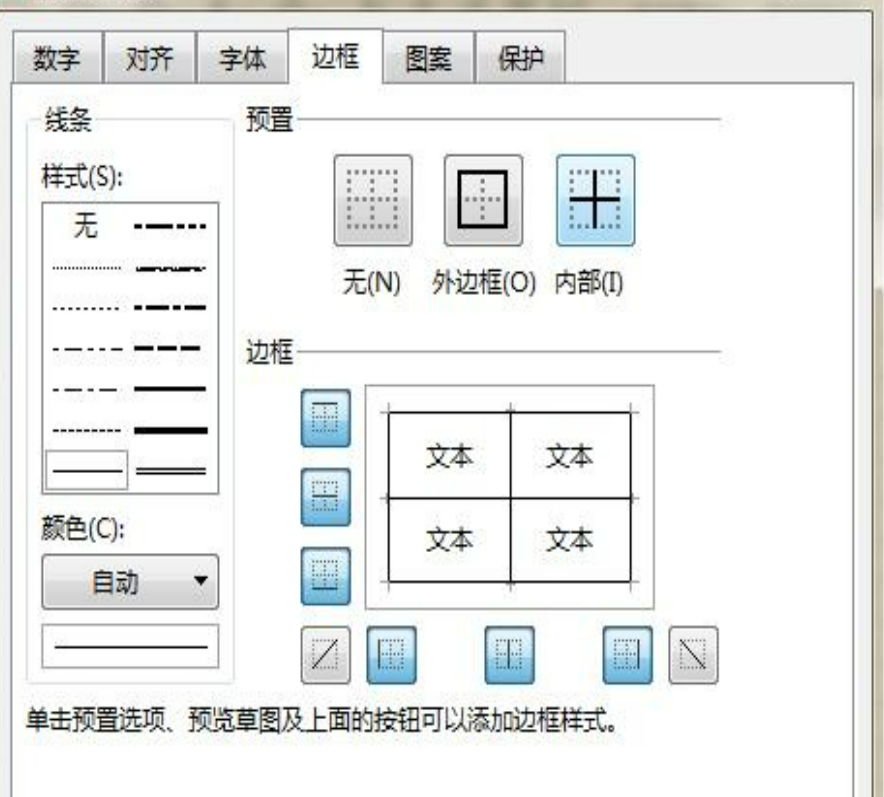Open the 字体 tab
884x797 pixels.
point(242,61)
